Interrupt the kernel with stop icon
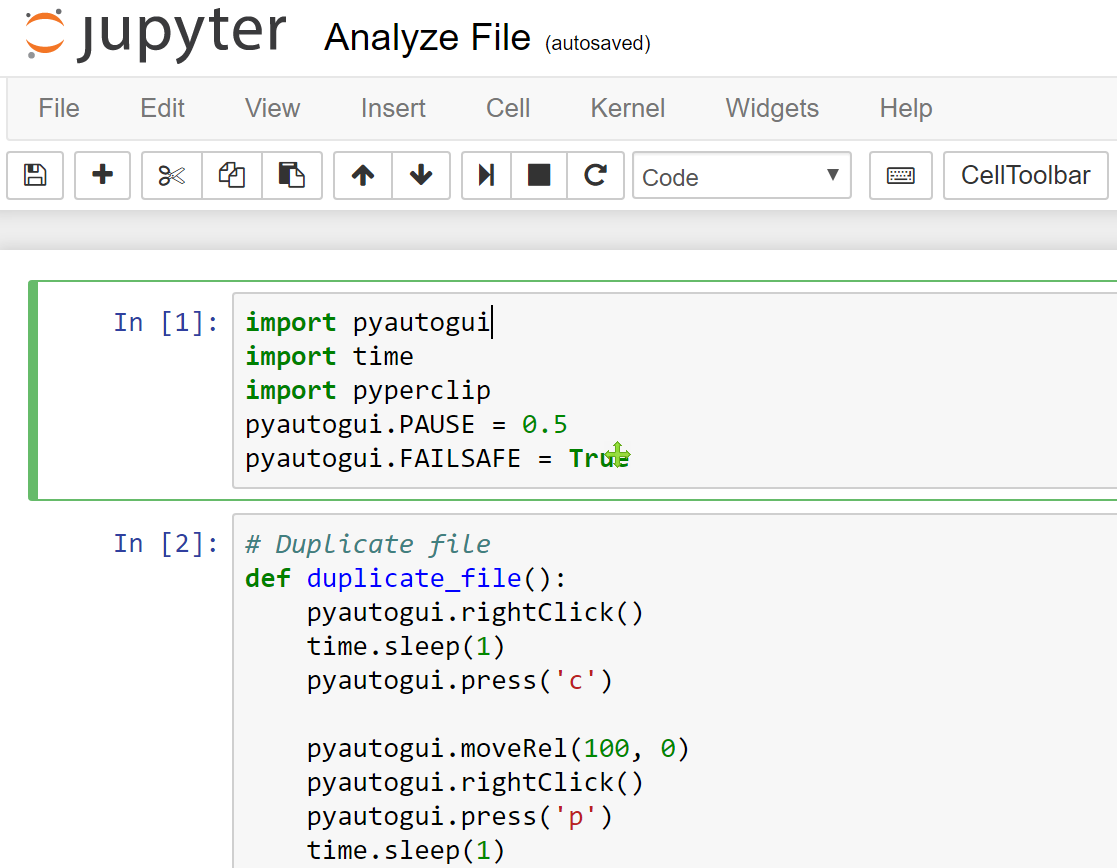The image size is (1117, 868). [538, 175]
